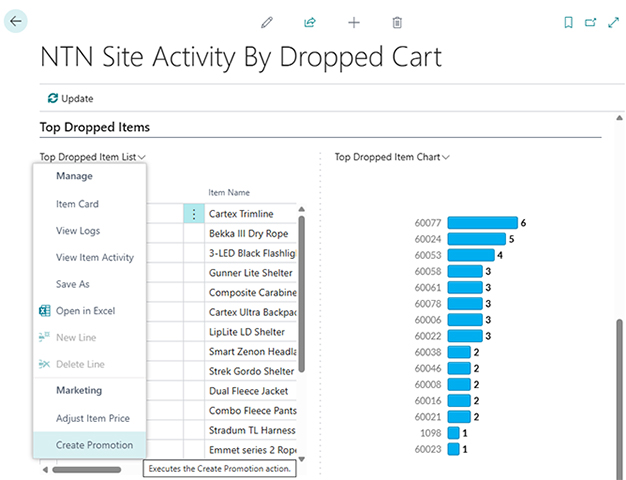Click the chart bar for item 60077
Image resolution: width=626 pixels, height=480 pixels.
click(x=482, y=223)
